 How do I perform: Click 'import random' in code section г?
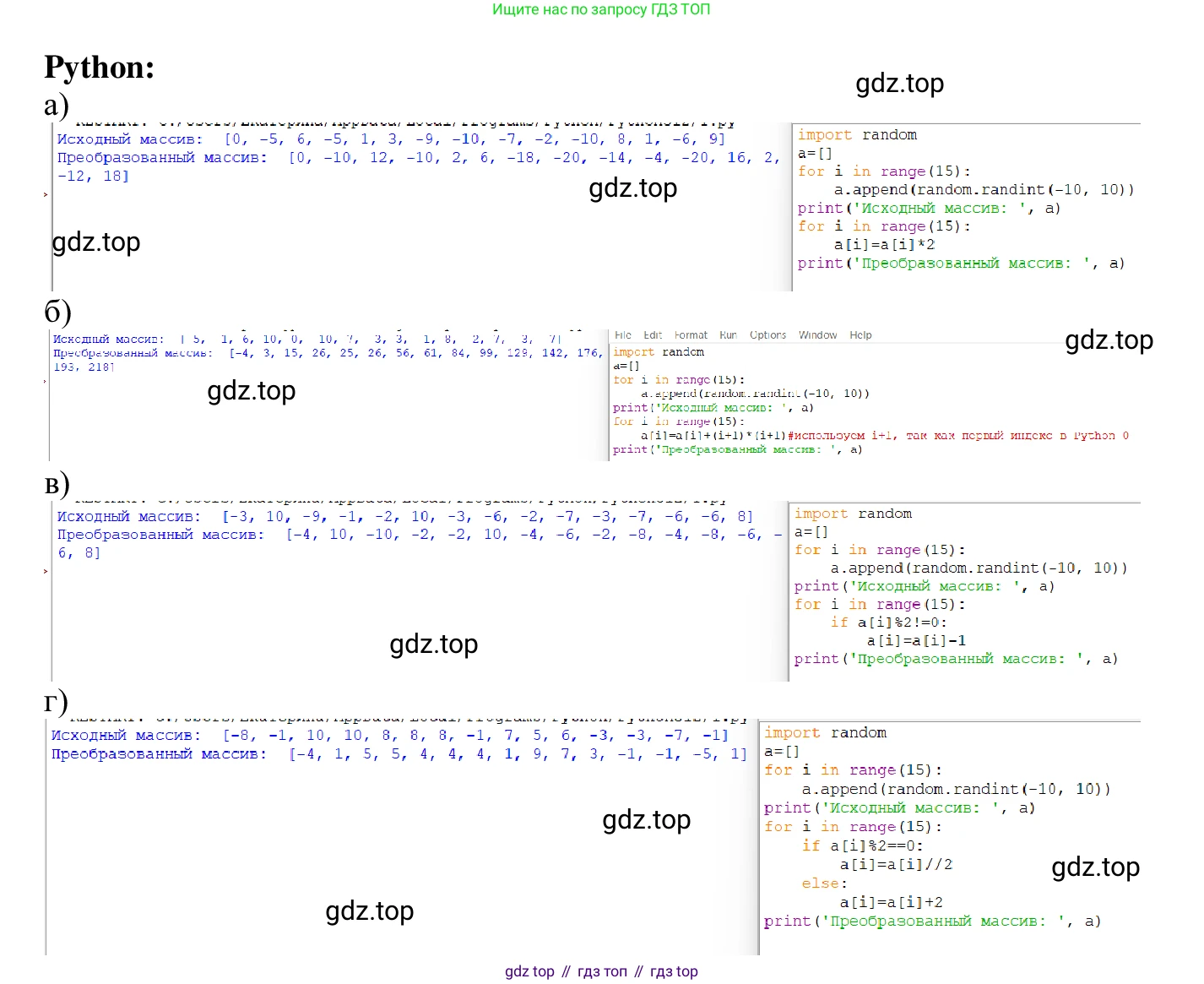pos(825,733)
